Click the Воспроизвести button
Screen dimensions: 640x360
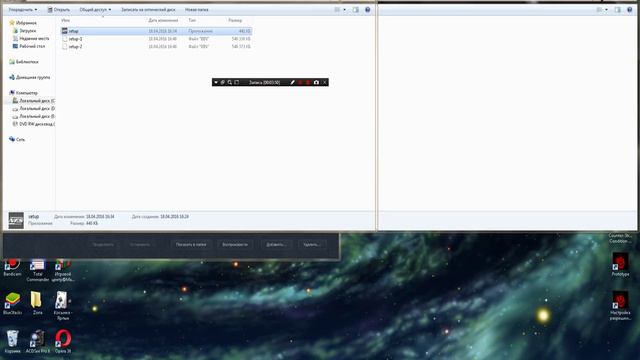(235, 244)
